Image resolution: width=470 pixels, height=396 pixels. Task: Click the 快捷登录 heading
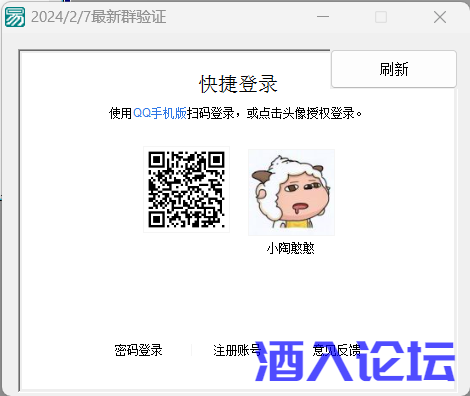(x=238, y=84)
